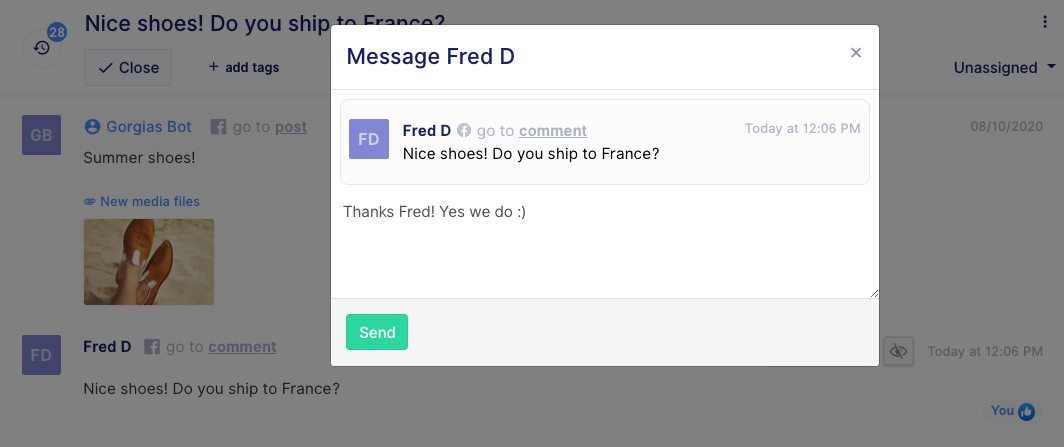Image resolution: width=1064 pixels, height=447 pixels.
Task: Follow the go to post link
Action: (291, 127)
